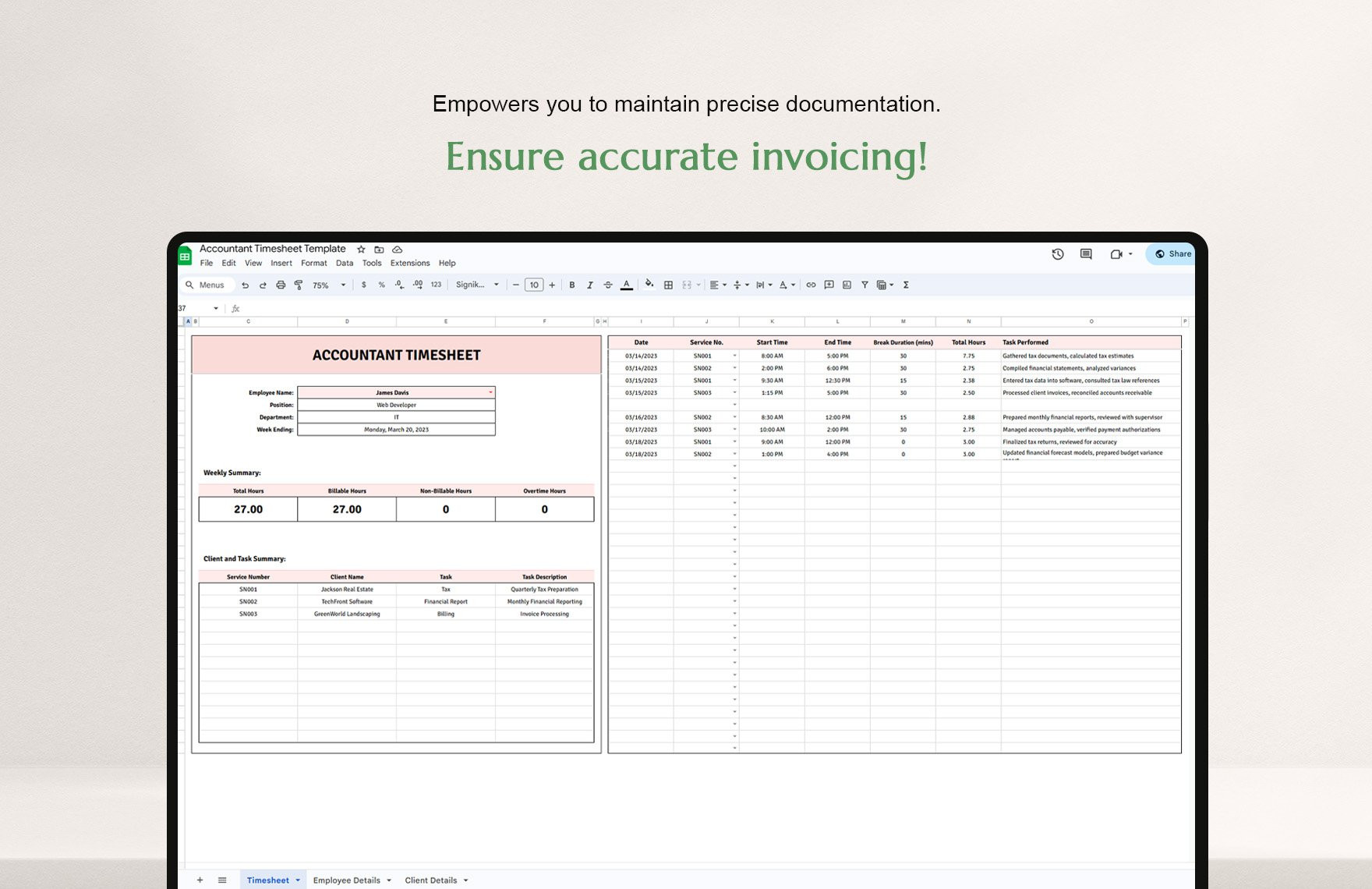Click the font size 10 field
Image resolution: width=1372 pixels, height=889 pixels.
(534, 285)
